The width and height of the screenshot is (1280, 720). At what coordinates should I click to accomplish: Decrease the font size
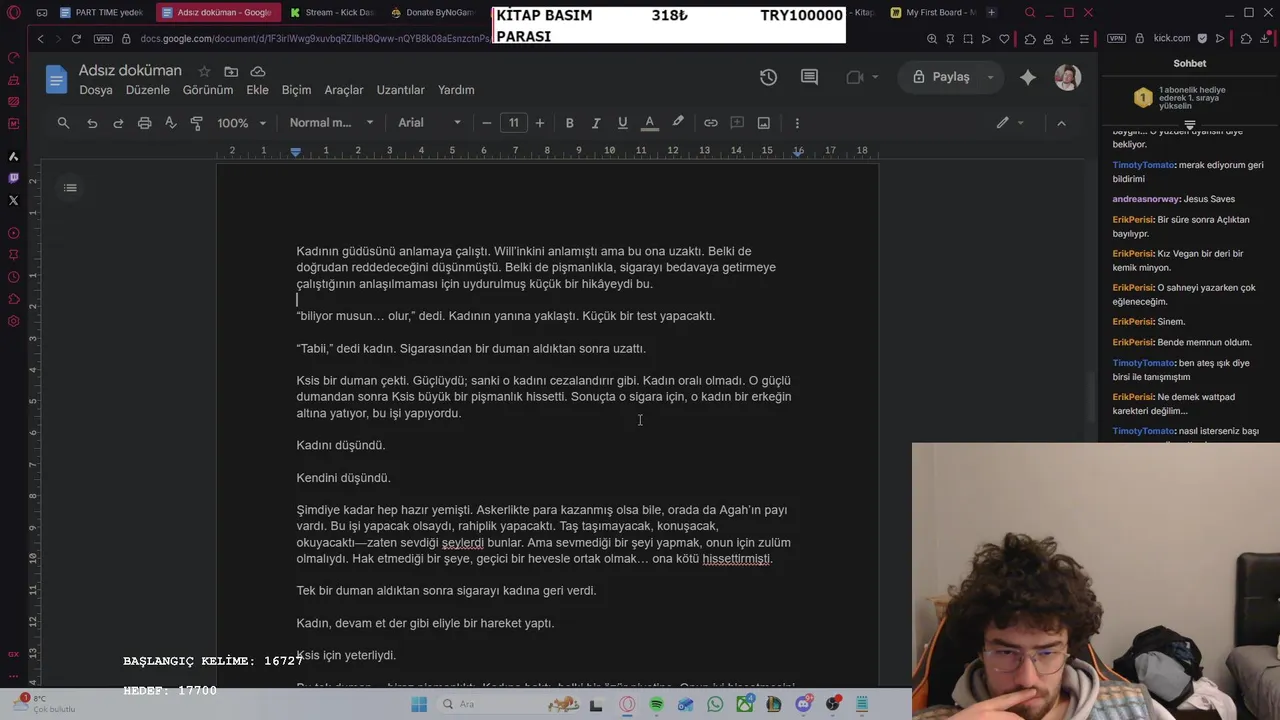point(487,123)
